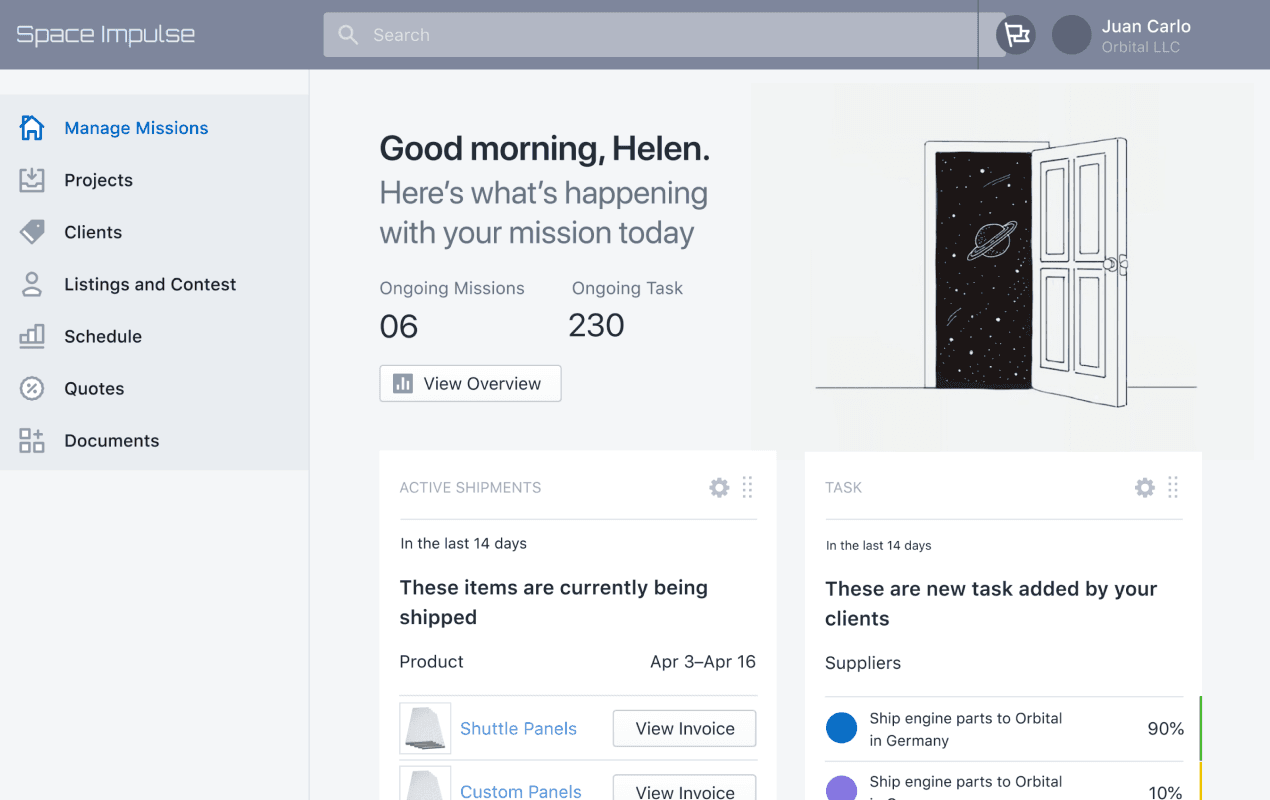Click the Quotes percent icon
This screenshot has width=1270, height=800.
coord(32,388)
